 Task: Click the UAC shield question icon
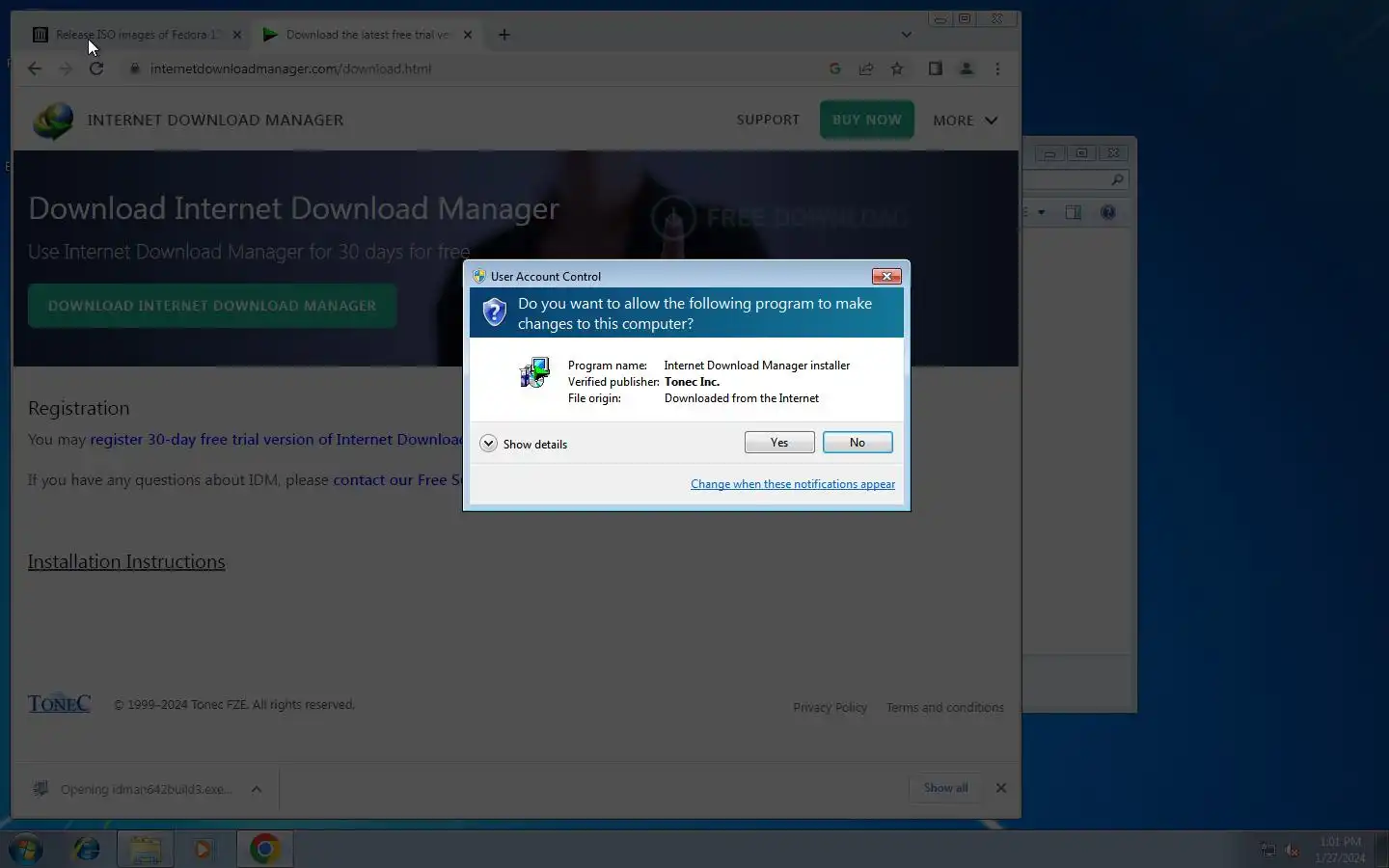click(x=494, y=312)
